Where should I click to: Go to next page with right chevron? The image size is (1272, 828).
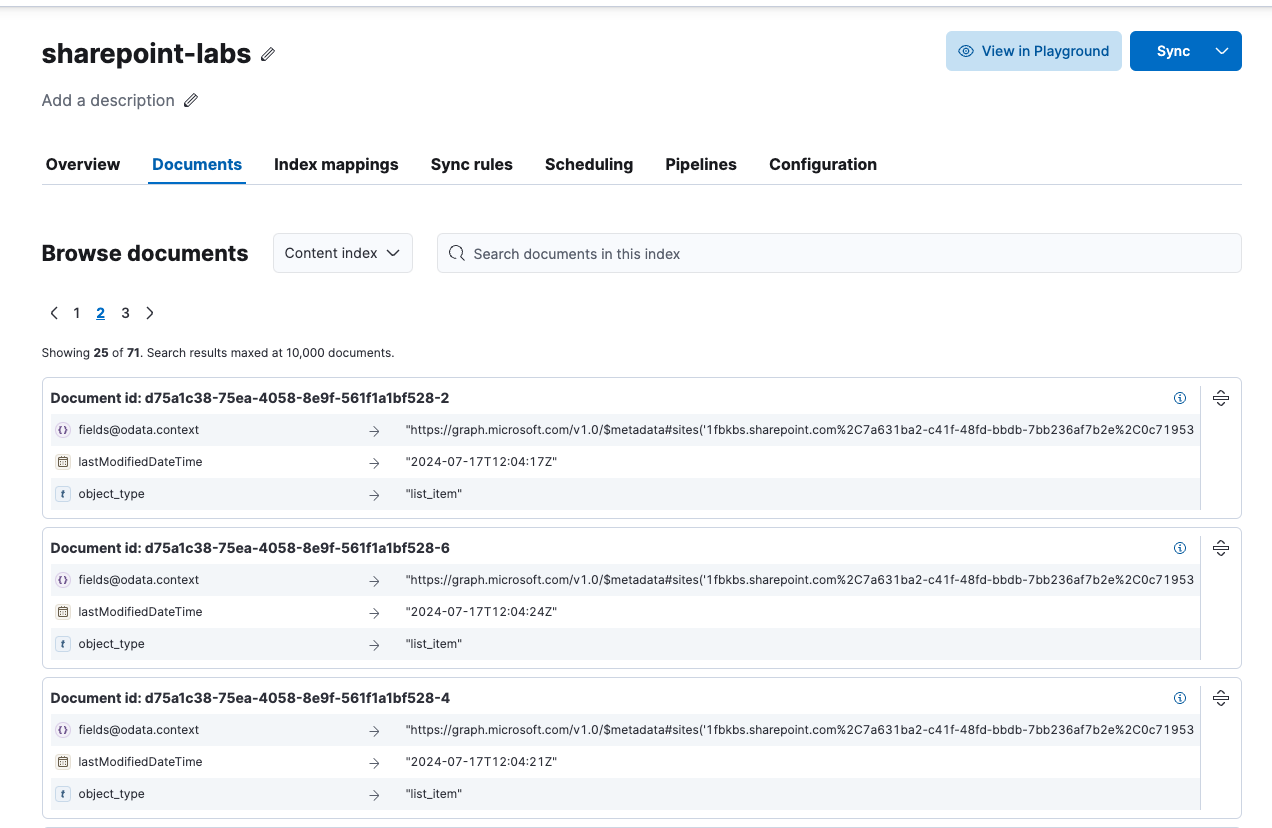click(150, 313)
